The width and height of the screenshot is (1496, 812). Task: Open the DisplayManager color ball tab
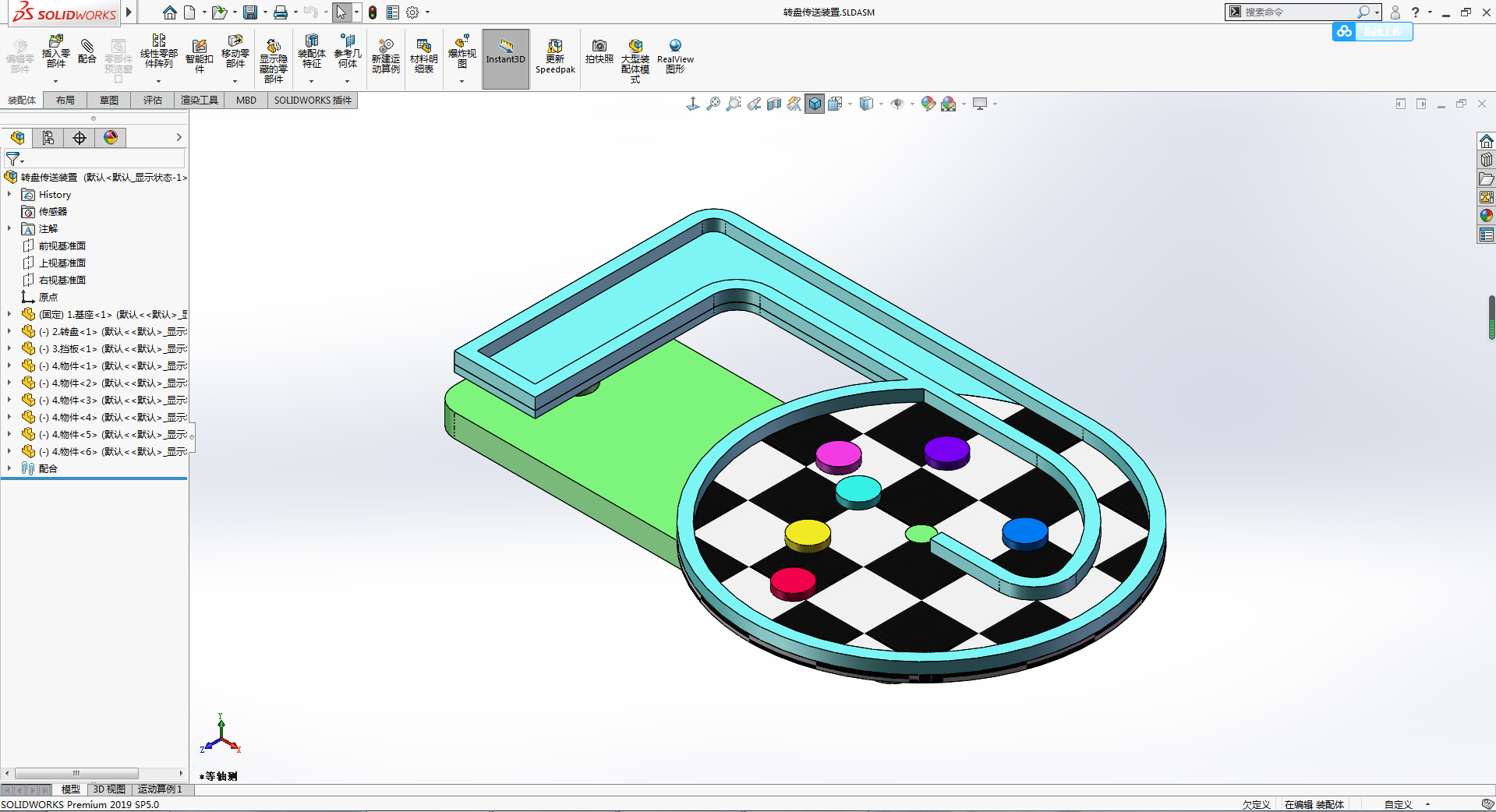point(111,138)
